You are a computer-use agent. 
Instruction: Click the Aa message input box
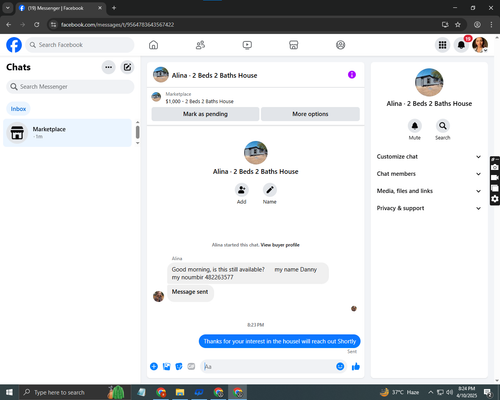[268, 367]
